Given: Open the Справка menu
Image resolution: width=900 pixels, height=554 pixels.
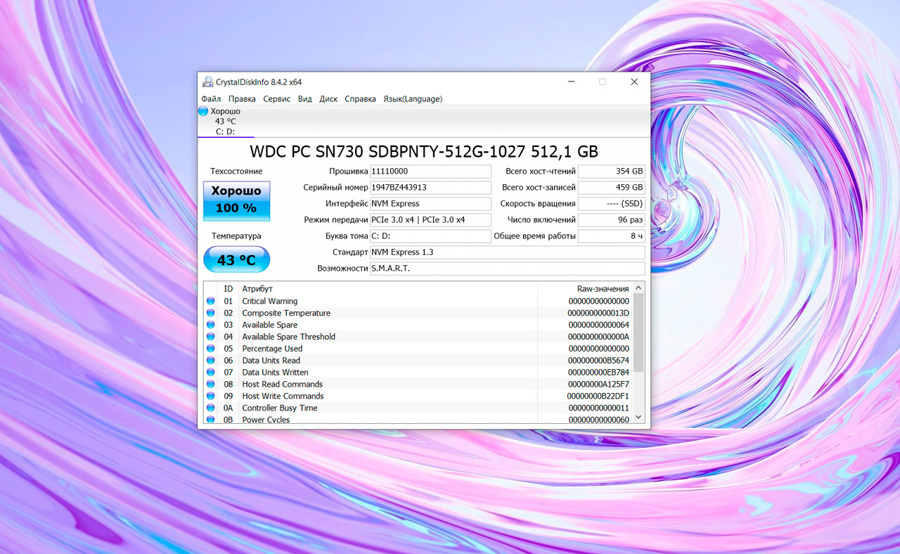Looking at the screenshot, I should [360, 99].
